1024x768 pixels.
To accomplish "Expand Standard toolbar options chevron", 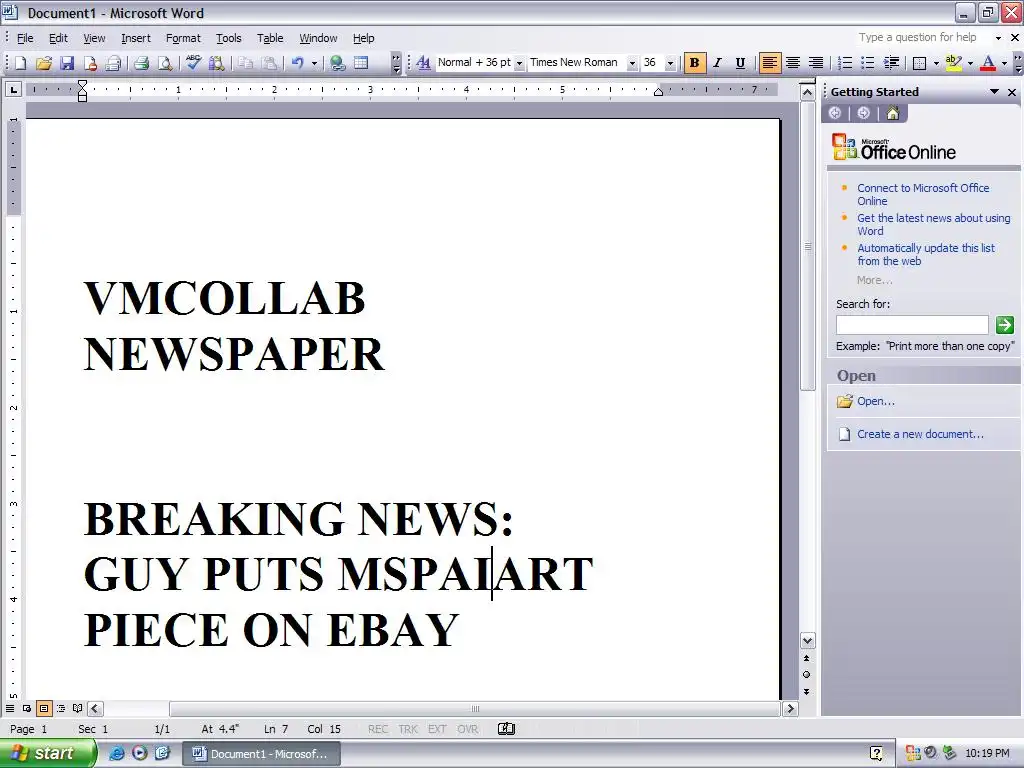I will pos(396,63).
